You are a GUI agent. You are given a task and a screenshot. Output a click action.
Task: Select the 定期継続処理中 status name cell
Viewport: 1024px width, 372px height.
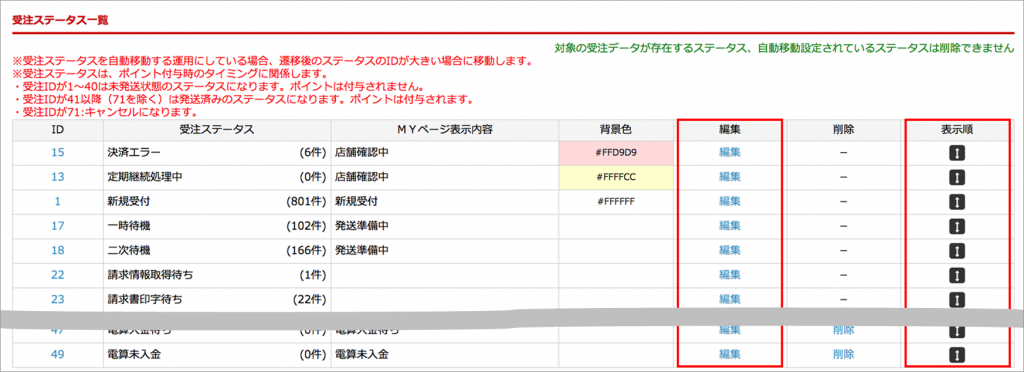tap(217, 177)
